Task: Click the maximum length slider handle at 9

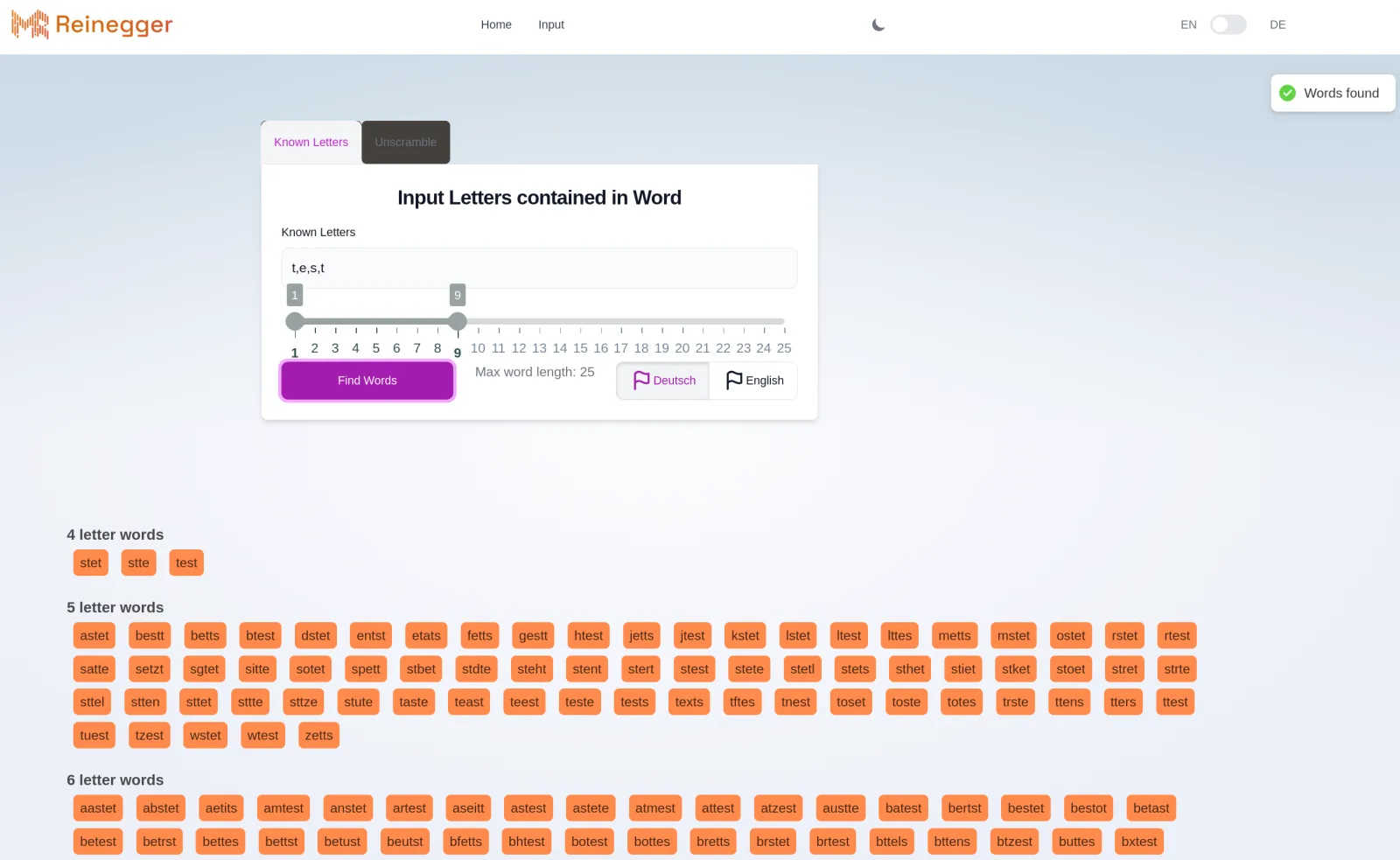Action: pyautogui.click(x=458, y=321)
